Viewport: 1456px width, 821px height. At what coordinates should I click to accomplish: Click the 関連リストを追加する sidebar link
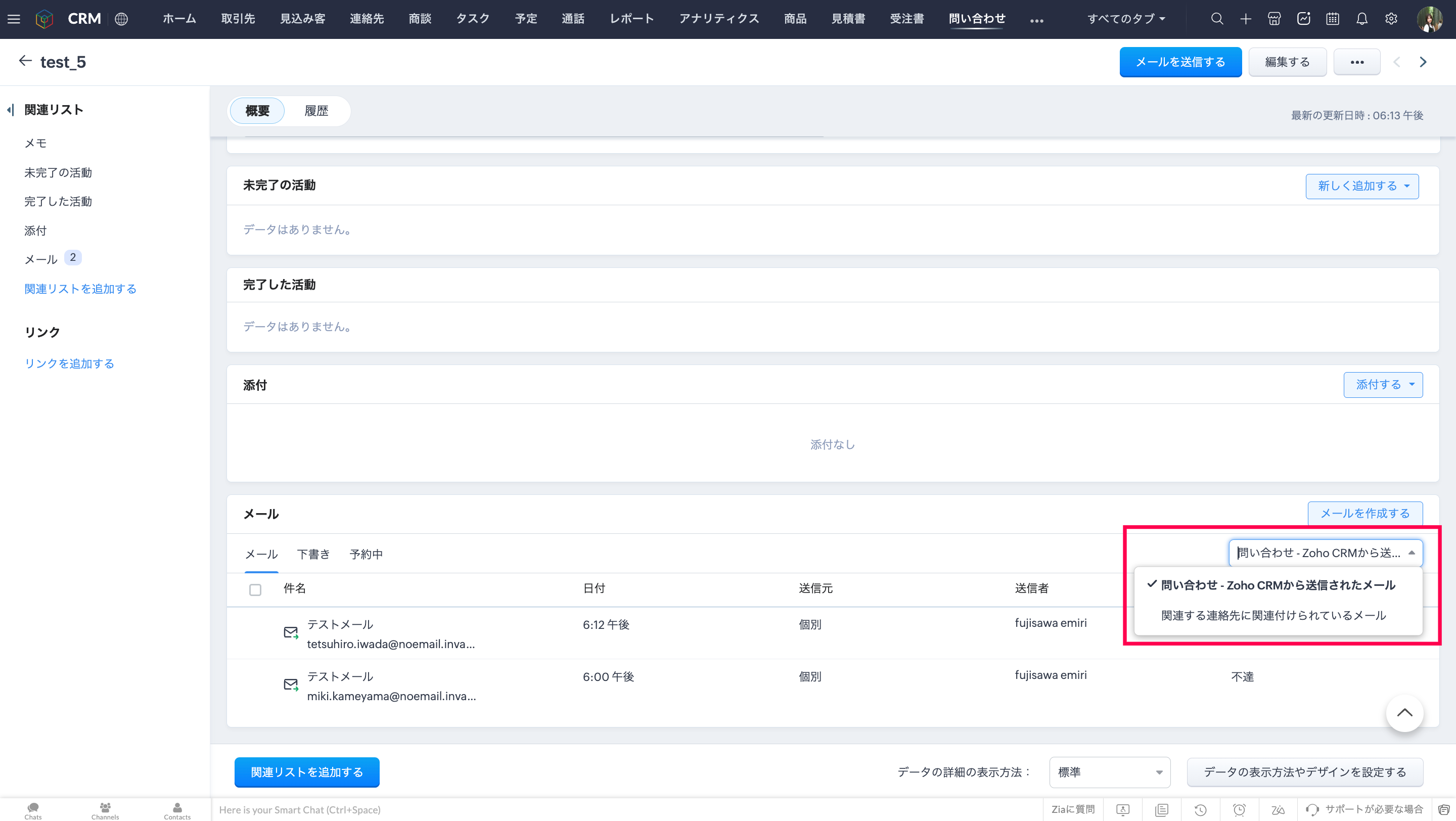tap(80, 289)
